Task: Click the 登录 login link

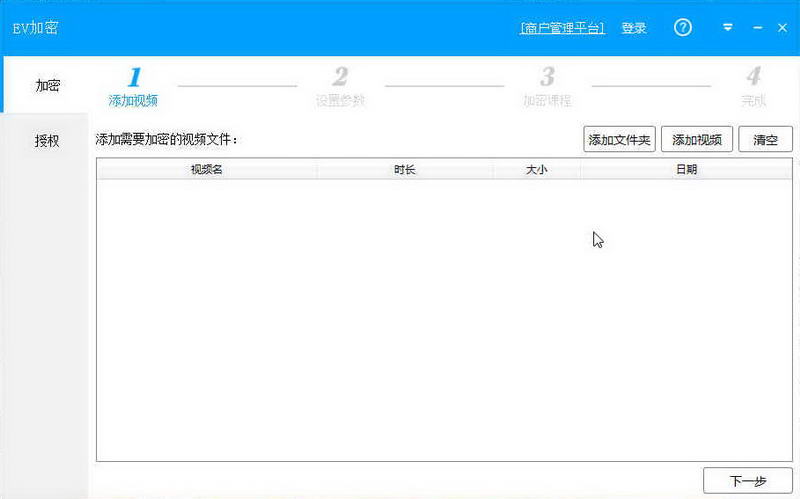Action: pos(634,28)
